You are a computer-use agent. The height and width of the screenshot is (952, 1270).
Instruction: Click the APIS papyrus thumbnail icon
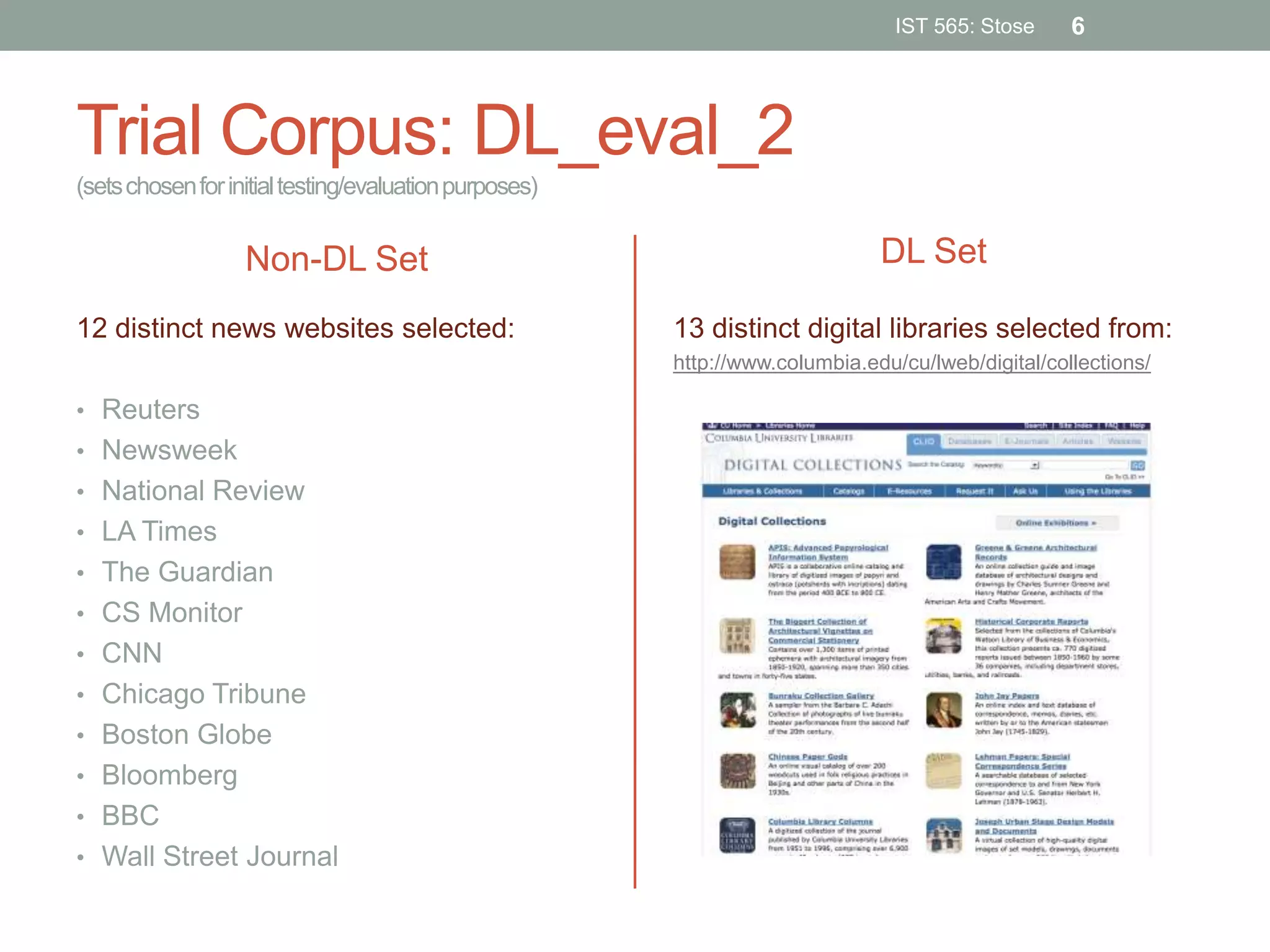pyautogui.click(x=737, y=562)
